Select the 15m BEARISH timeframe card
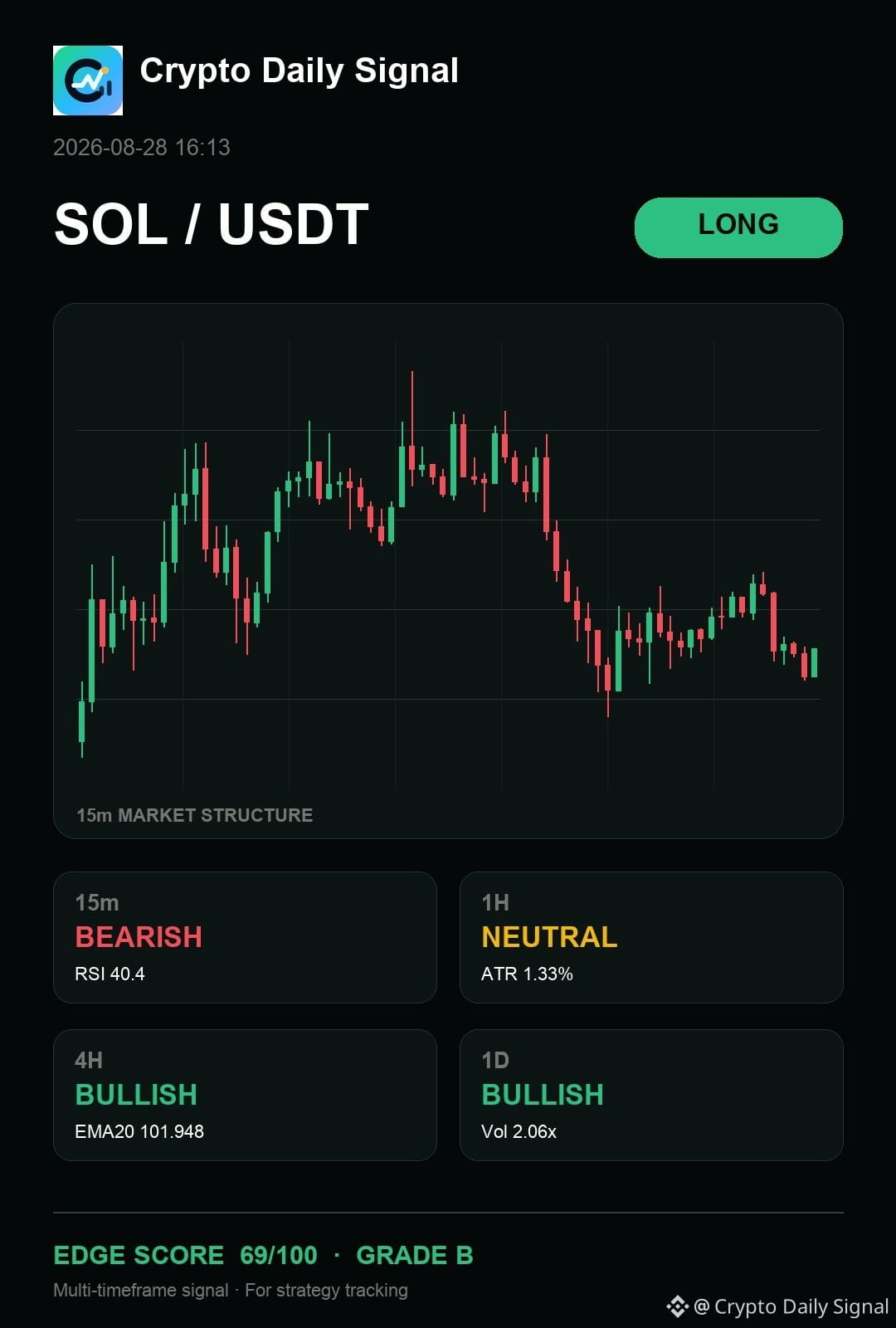Viewport: 896px width, 1328px height. point(245,937)
